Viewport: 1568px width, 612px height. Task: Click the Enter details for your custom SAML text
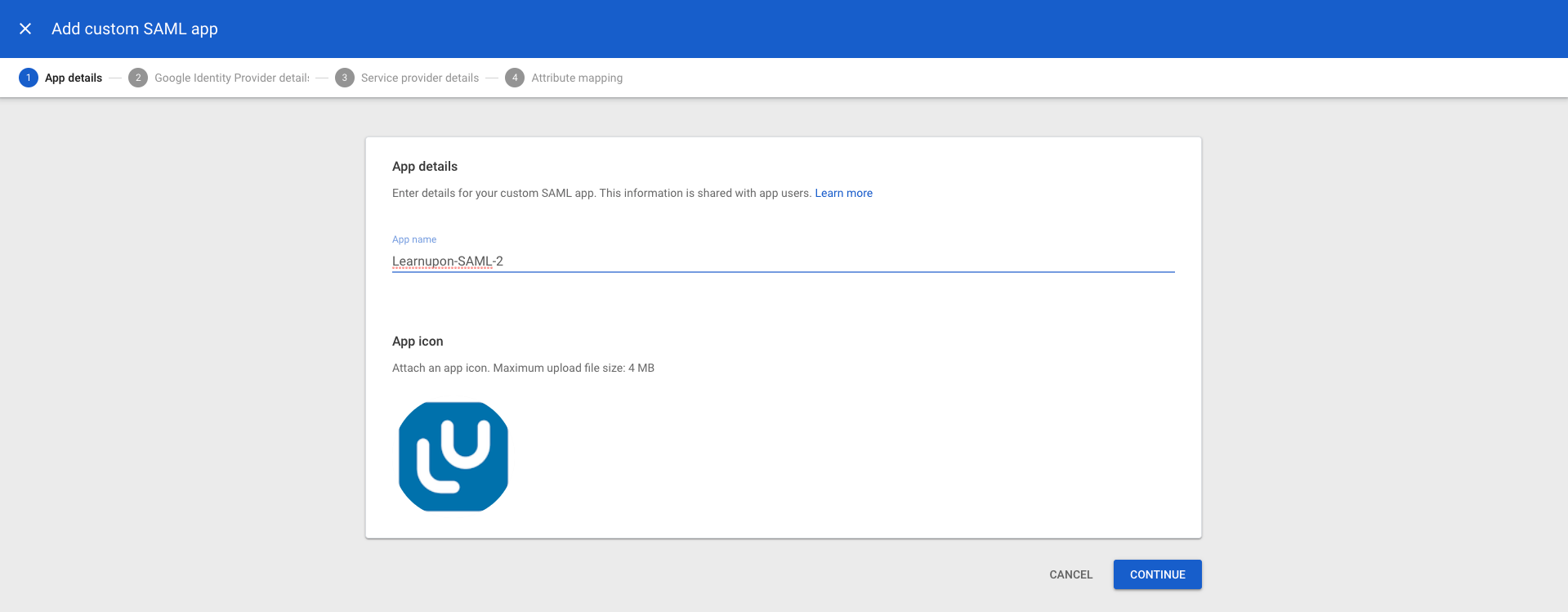[601, 193]
